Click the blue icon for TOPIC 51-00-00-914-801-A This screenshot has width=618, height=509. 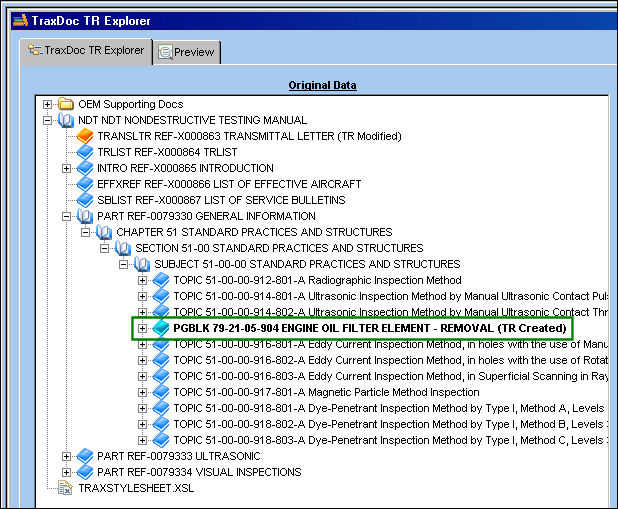tap(161, 296)
